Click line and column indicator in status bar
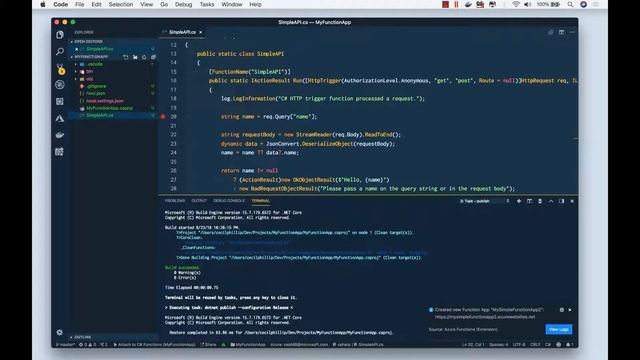The width and height of the screenshot is (640, 360). tap(473, 344)
